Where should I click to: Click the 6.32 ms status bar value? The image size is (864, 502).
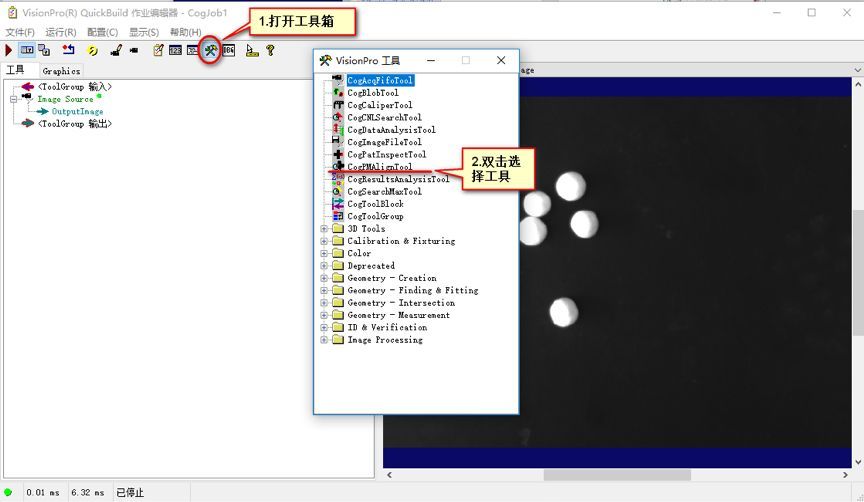[88, 492]
